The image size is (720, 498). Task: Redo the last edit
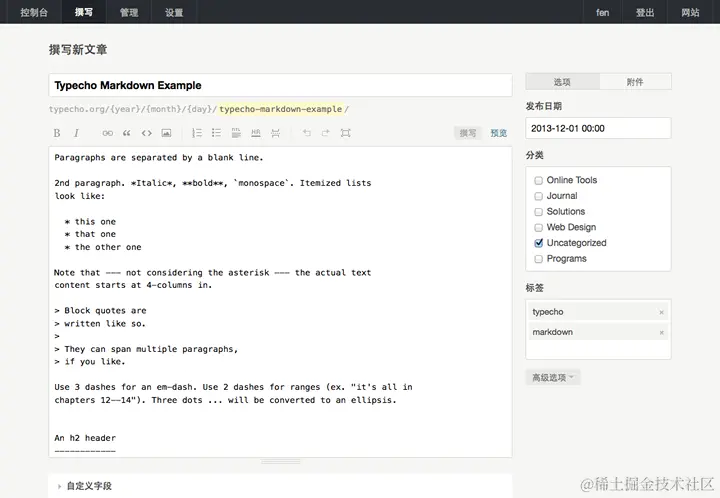pos(326,133)
